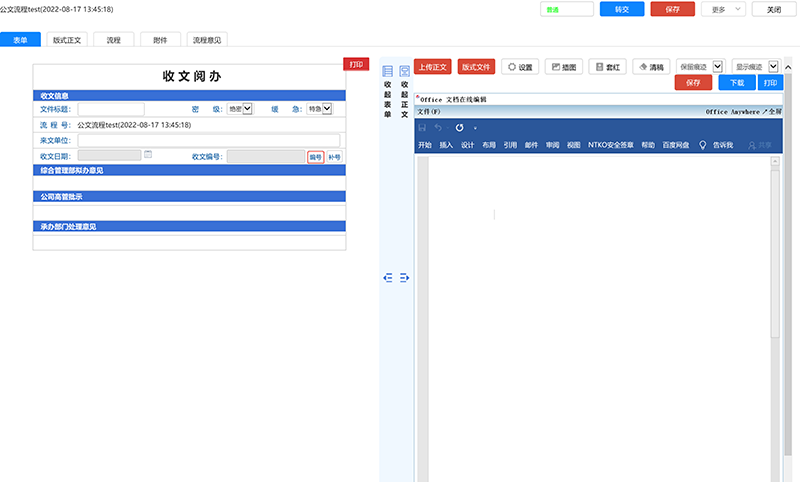Click the 收起表单 collapse form icon

388,71
